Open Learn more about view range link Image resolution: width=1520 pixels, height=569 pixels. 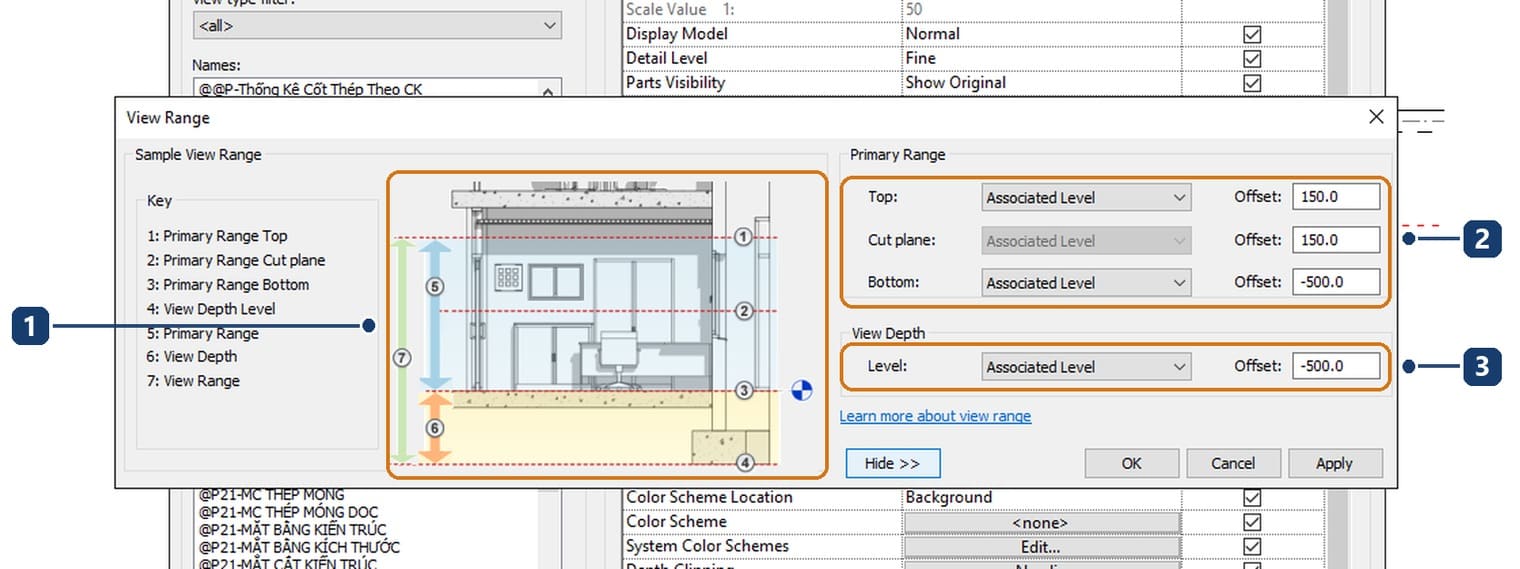coord(935,416)
